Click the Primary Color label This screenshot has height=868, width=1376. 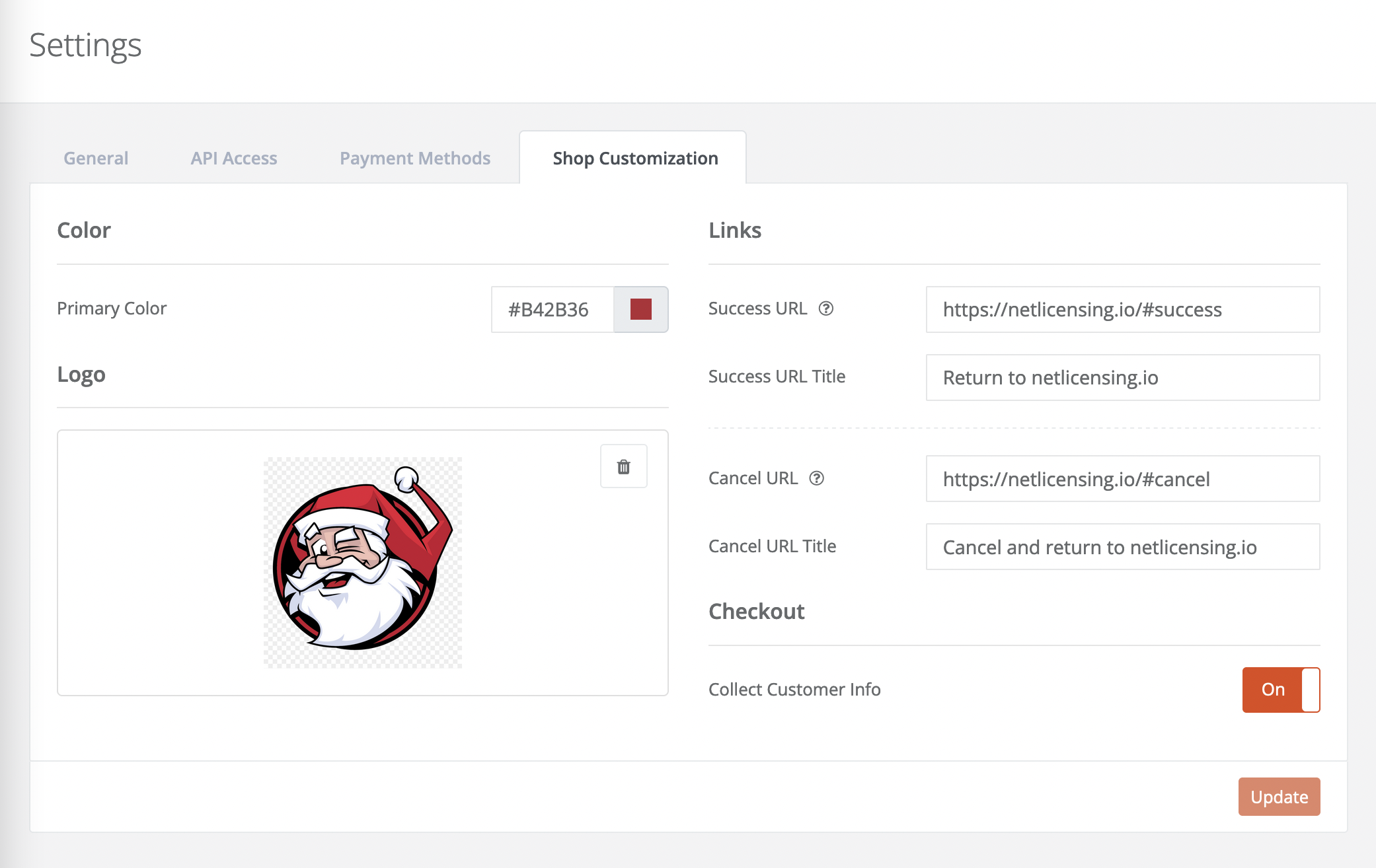point(112,308)
